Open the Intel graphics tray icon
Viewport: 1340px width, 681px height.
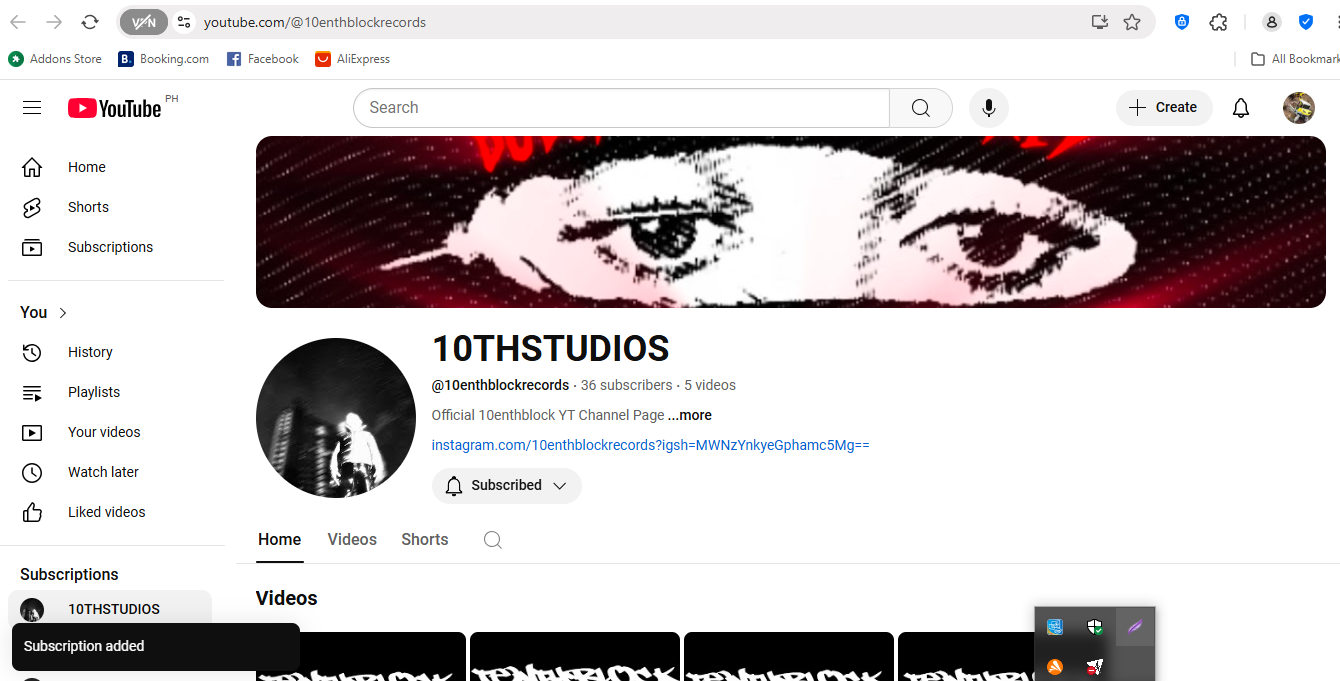pyautogui.click(x=1054, y=627)
